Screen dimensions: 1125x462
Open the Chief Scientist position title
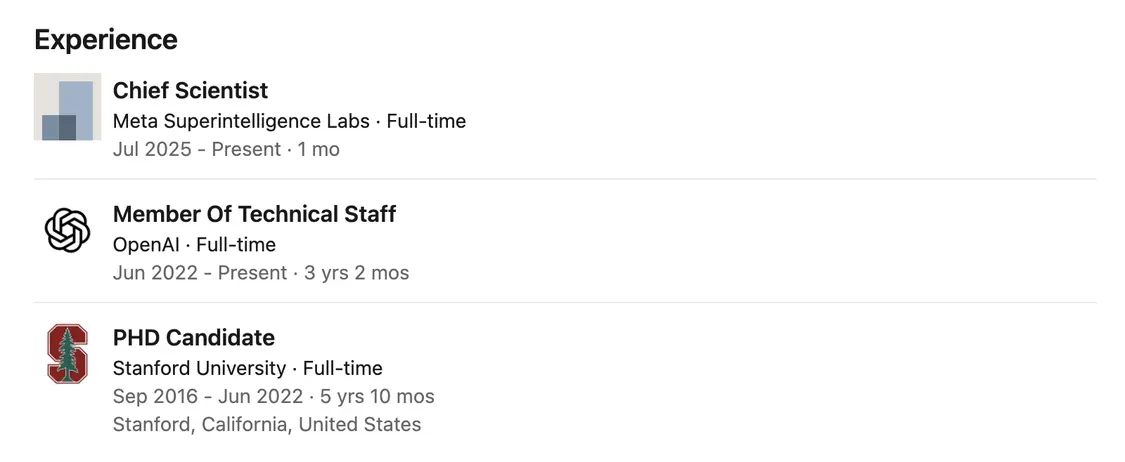(x=190, y=90)
